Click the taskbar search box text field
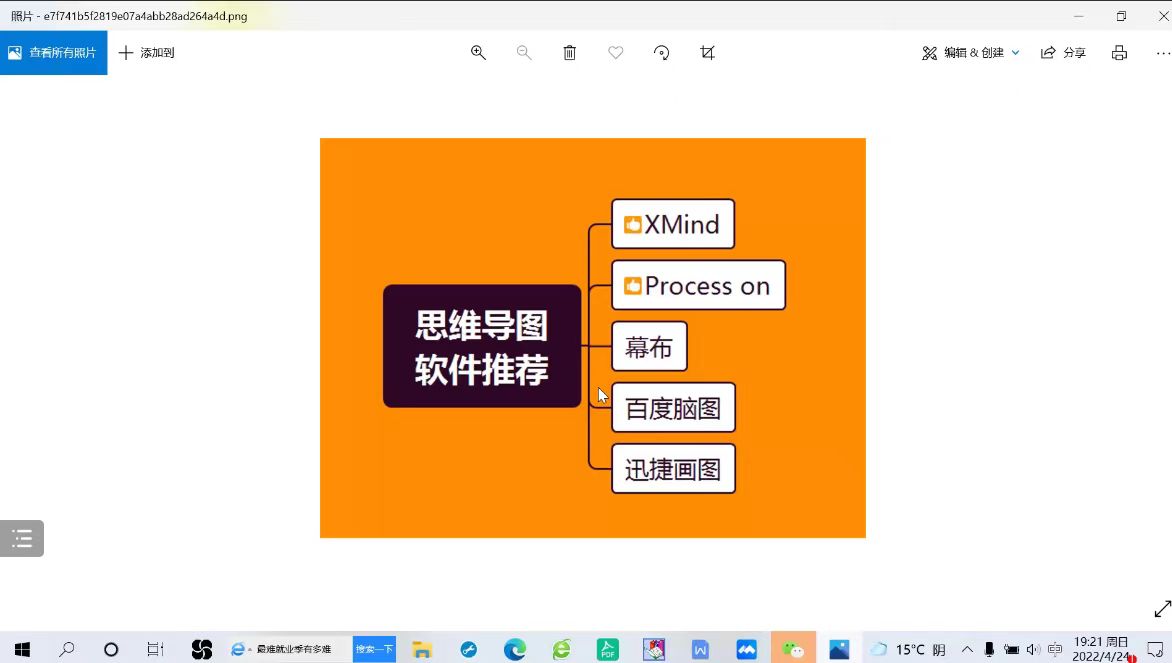Image resolution: width=1172 pixels, height=663 pixels. click(289, 650)
